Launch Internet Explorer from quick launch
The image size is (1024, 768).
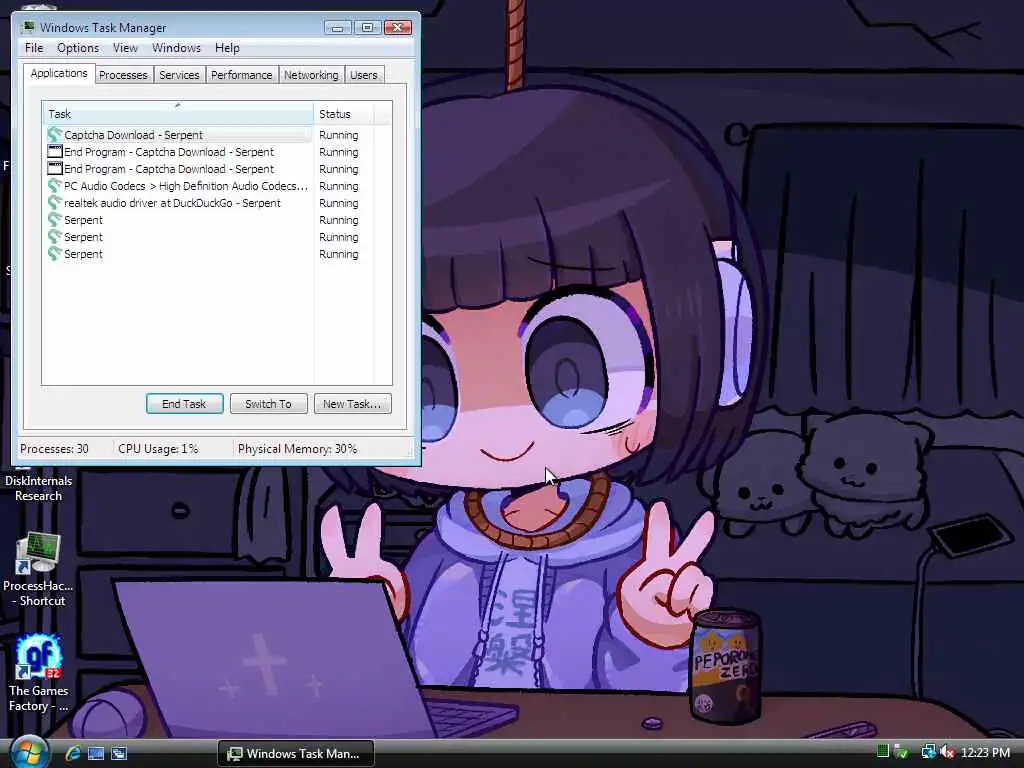(73, 753)
